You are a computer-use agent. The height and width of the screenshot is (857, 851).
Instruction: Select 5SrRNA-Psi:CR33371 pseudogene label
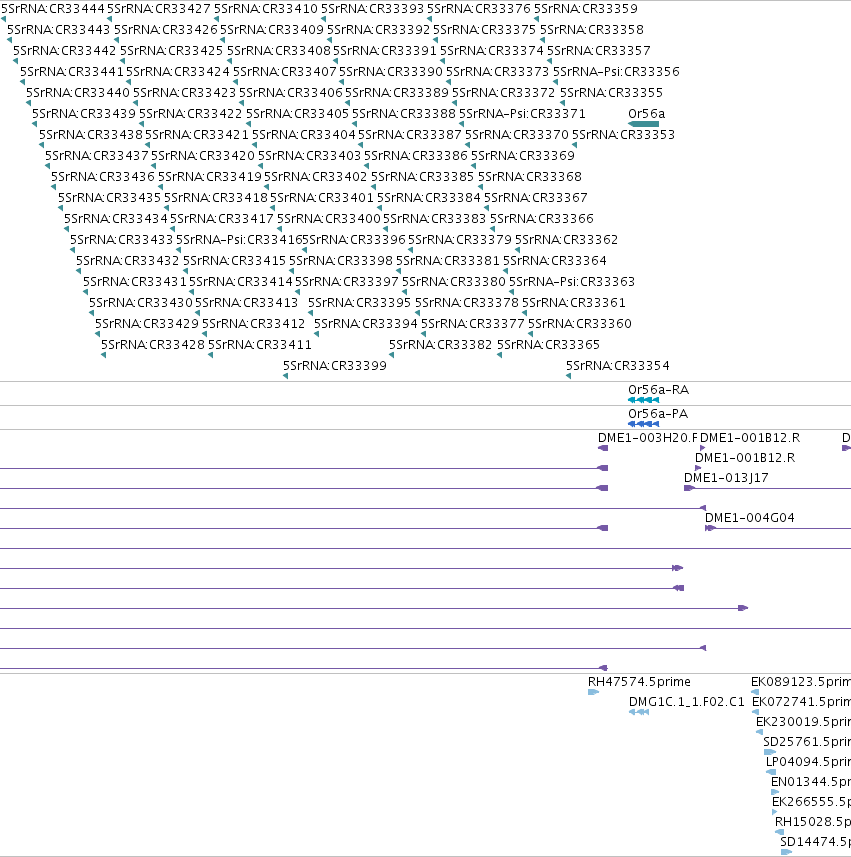[522, 114]
